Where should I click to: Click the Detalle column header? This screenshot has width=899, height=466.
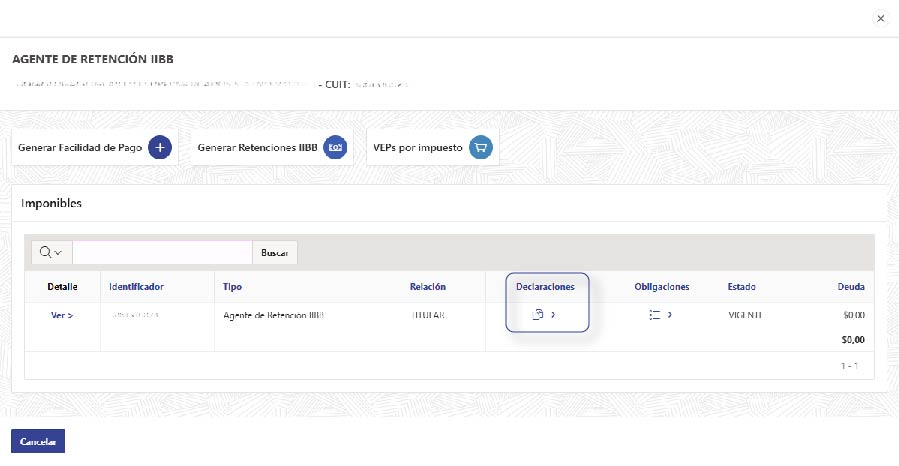tap(62, 287)
